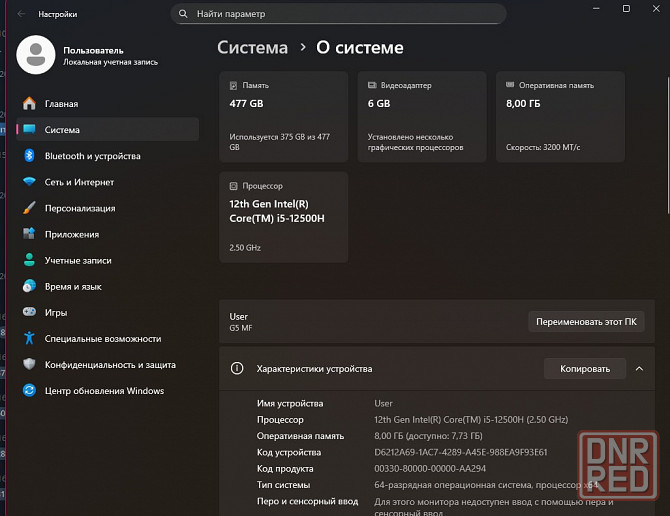Click the Имя устройства value User
The height and width of the screenshot is (516, 670).
(x=383, y=403)
